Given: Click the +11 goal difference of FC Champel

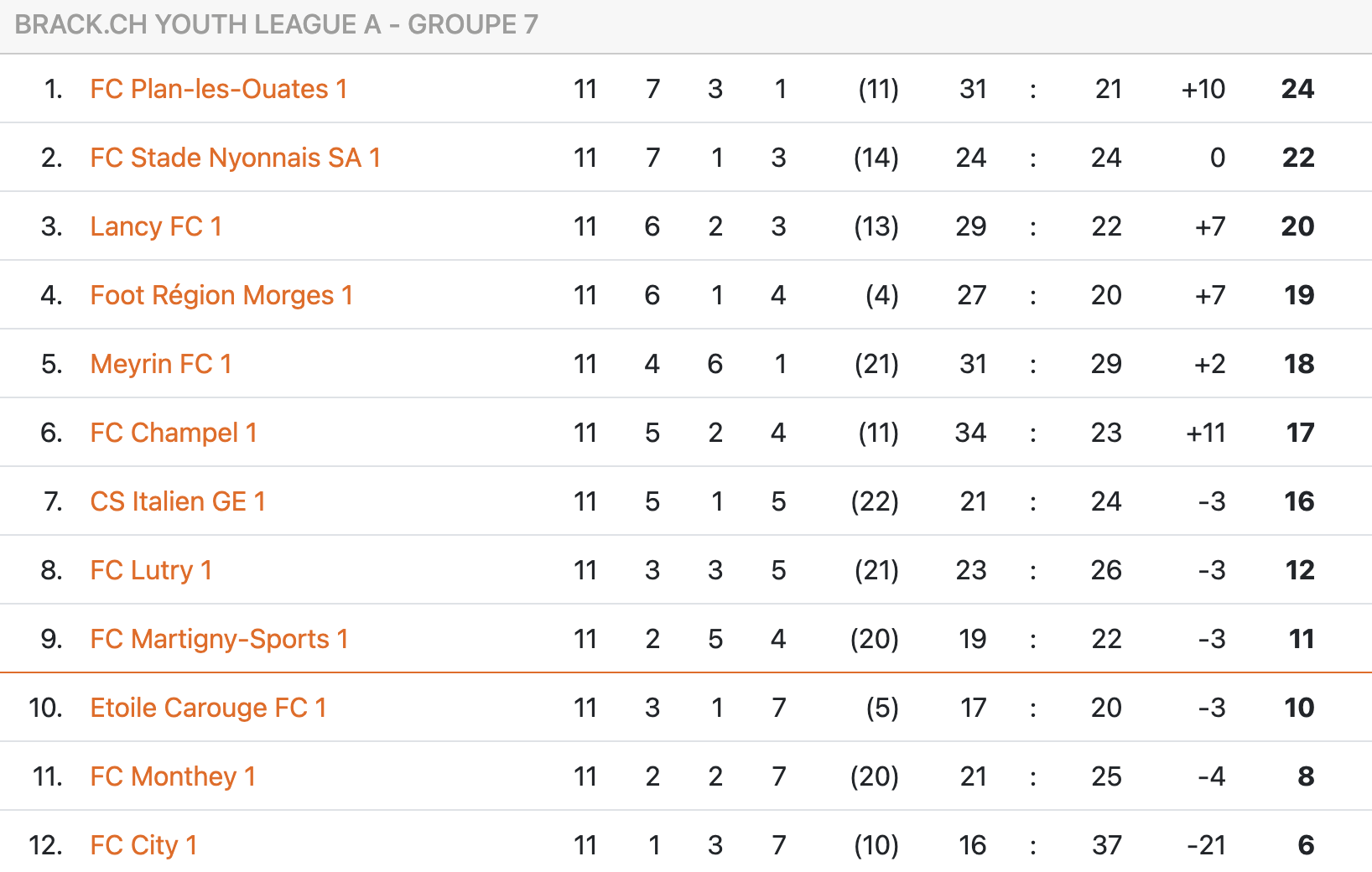Looking at the screenshot, I should pyautogui.click(x=1205, y=433).
